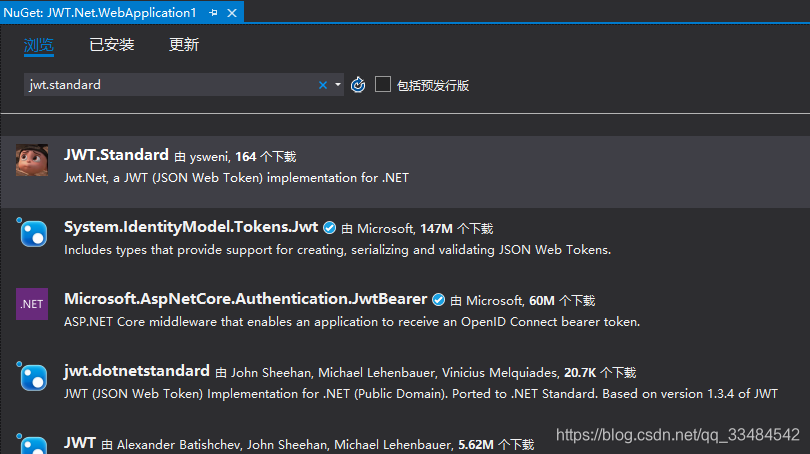Select the JWT.Standard package avatar icon
The height and width of the screenshot is (454, 810).
coord(32,160)
